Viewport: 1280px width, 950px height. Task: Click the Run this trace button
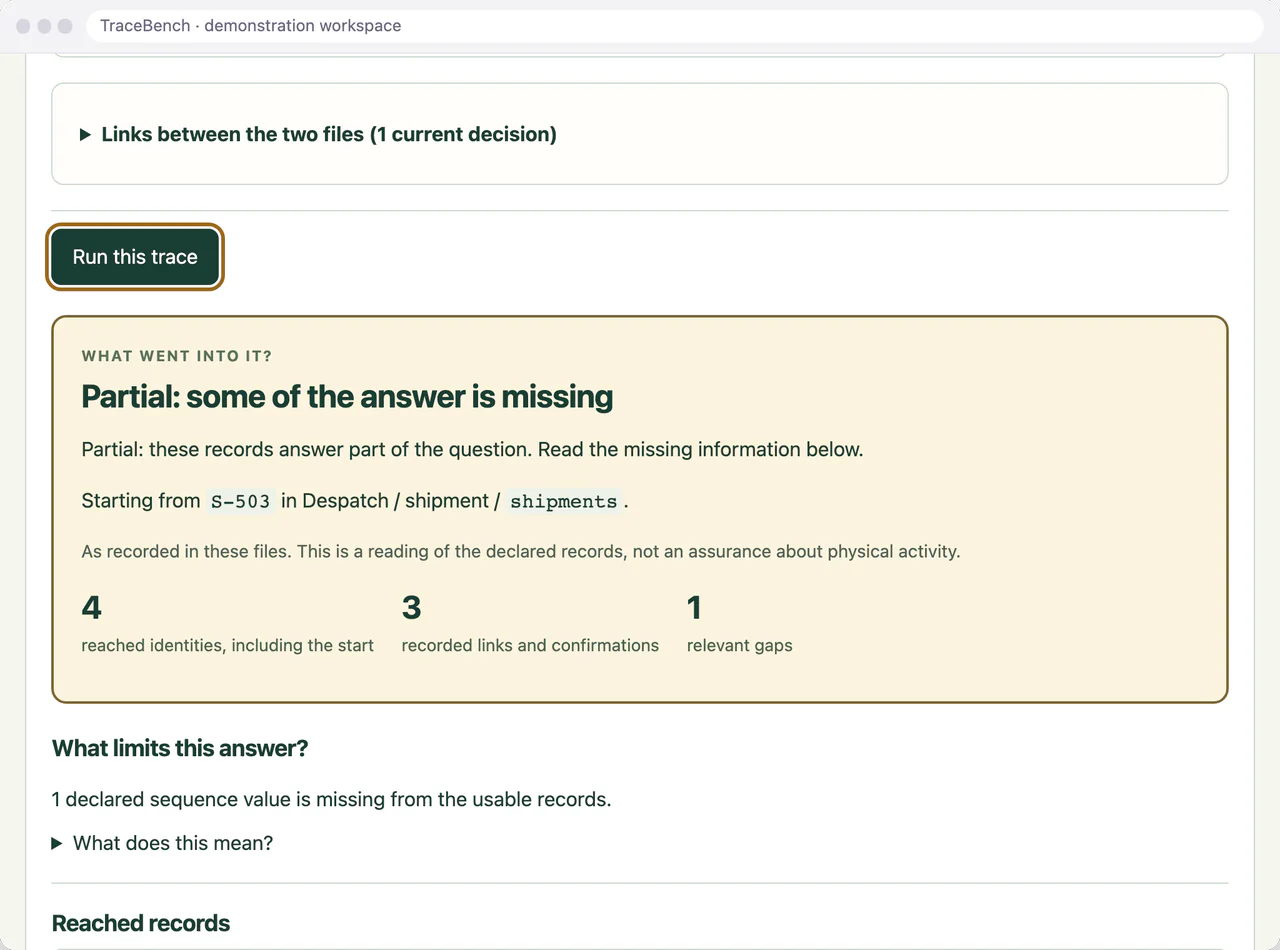[135, 257]
